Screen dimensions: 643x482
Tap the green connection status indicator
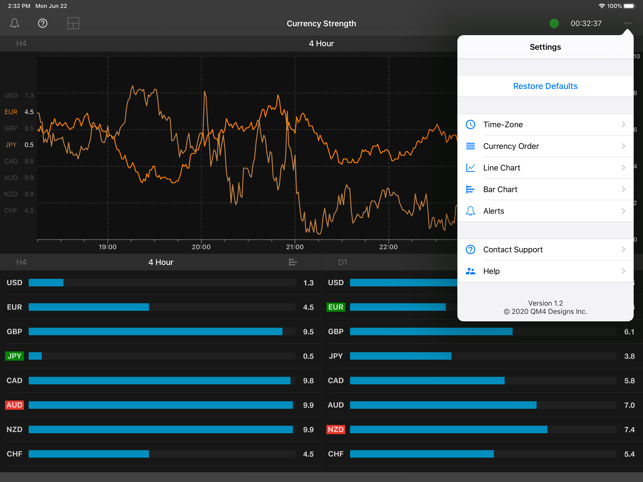point(554,23)
